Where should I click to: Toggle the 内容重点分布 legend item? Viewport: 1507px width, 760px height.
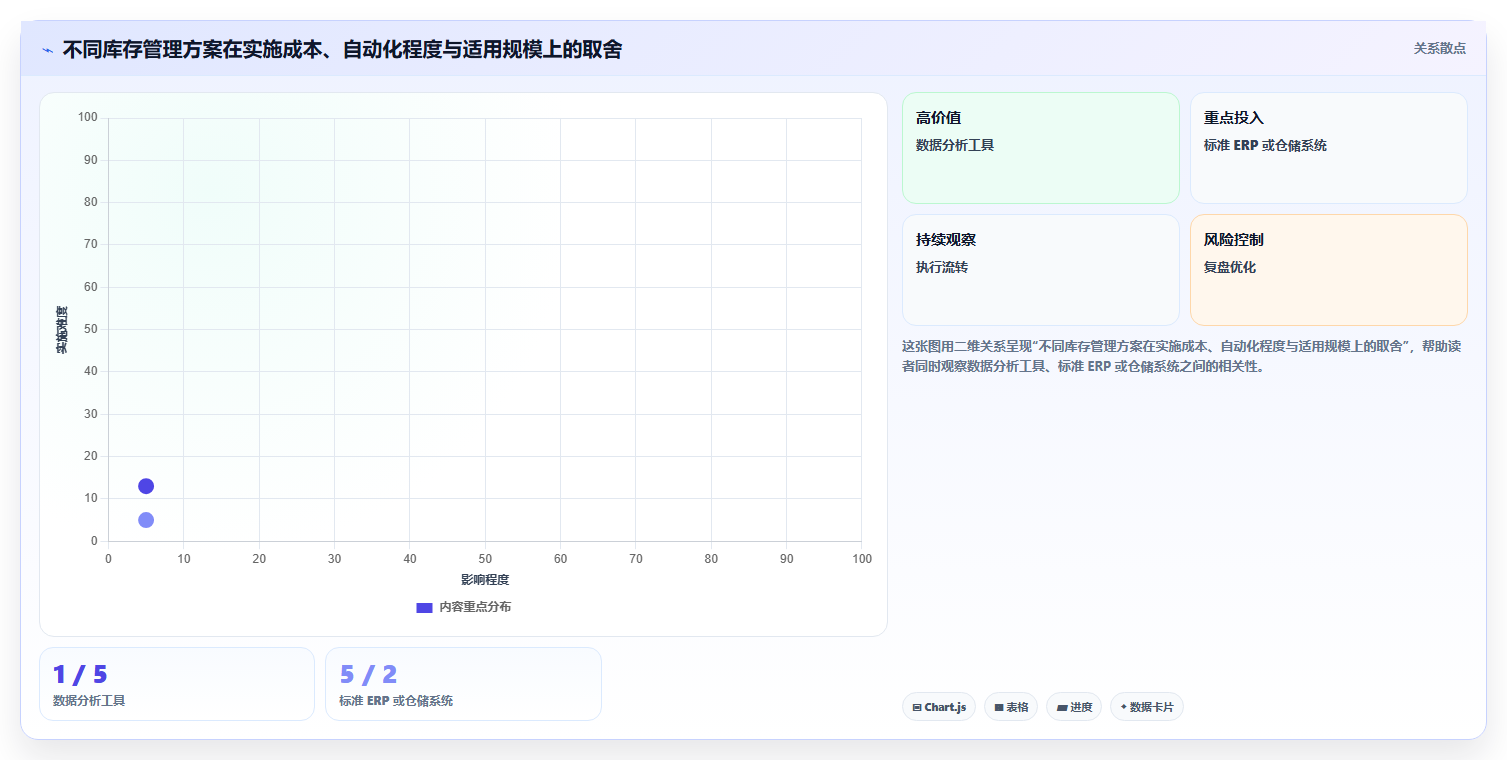pos(463,607)
